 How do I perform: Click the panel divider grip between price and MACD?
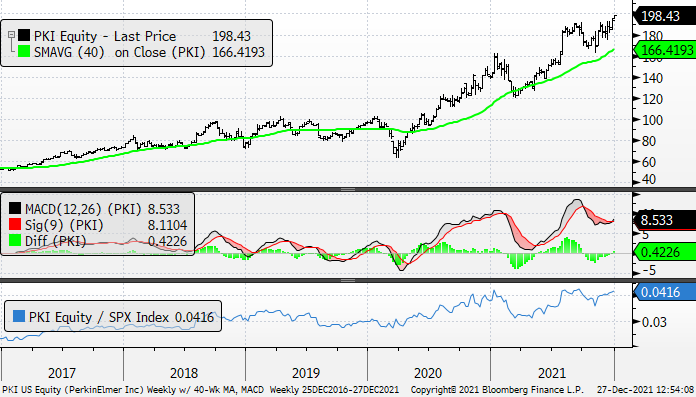point(348,190)
